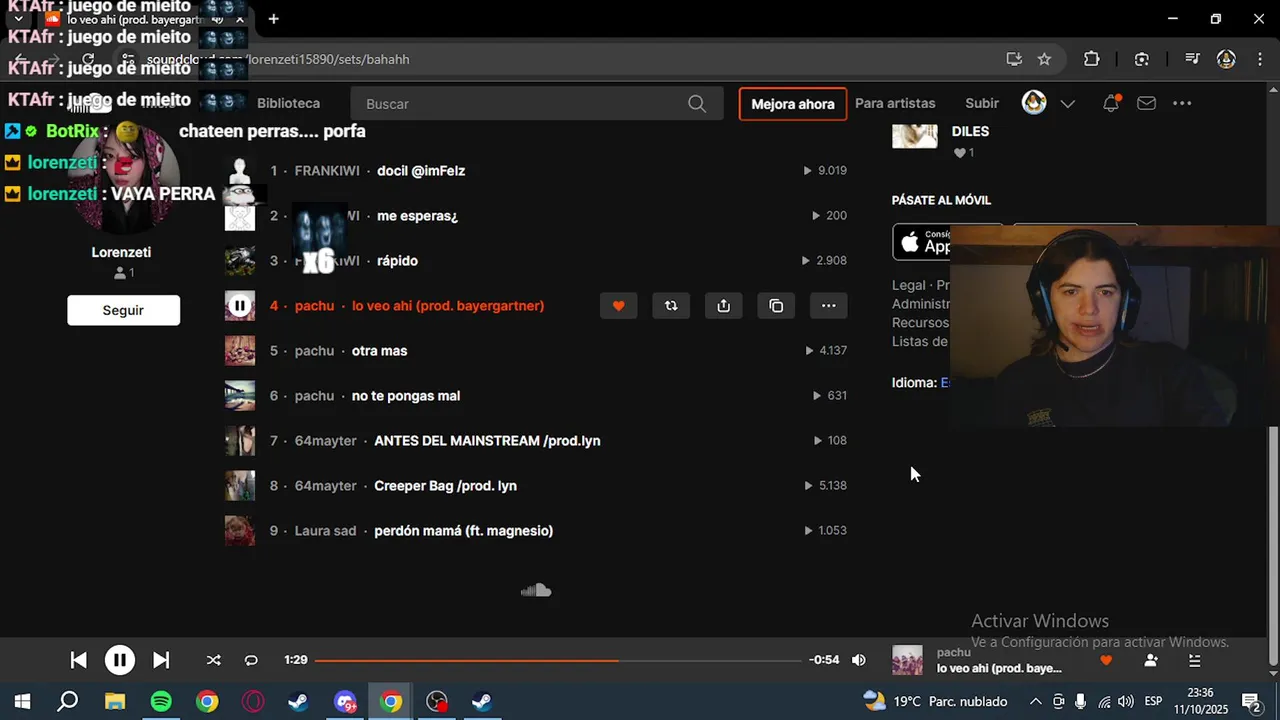Toggle repeat in the player bar

pos(251,660)
